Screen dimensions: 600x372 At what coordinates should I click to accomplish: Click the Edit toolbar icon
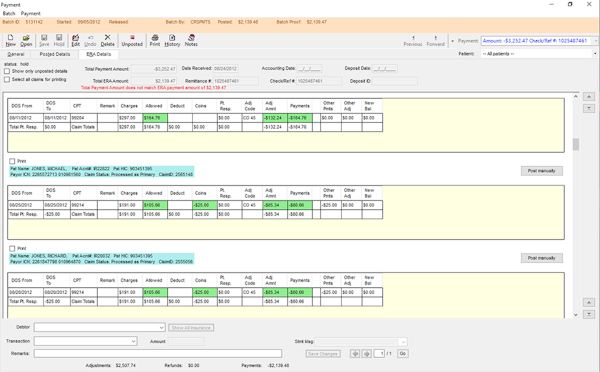click(76, 40)
